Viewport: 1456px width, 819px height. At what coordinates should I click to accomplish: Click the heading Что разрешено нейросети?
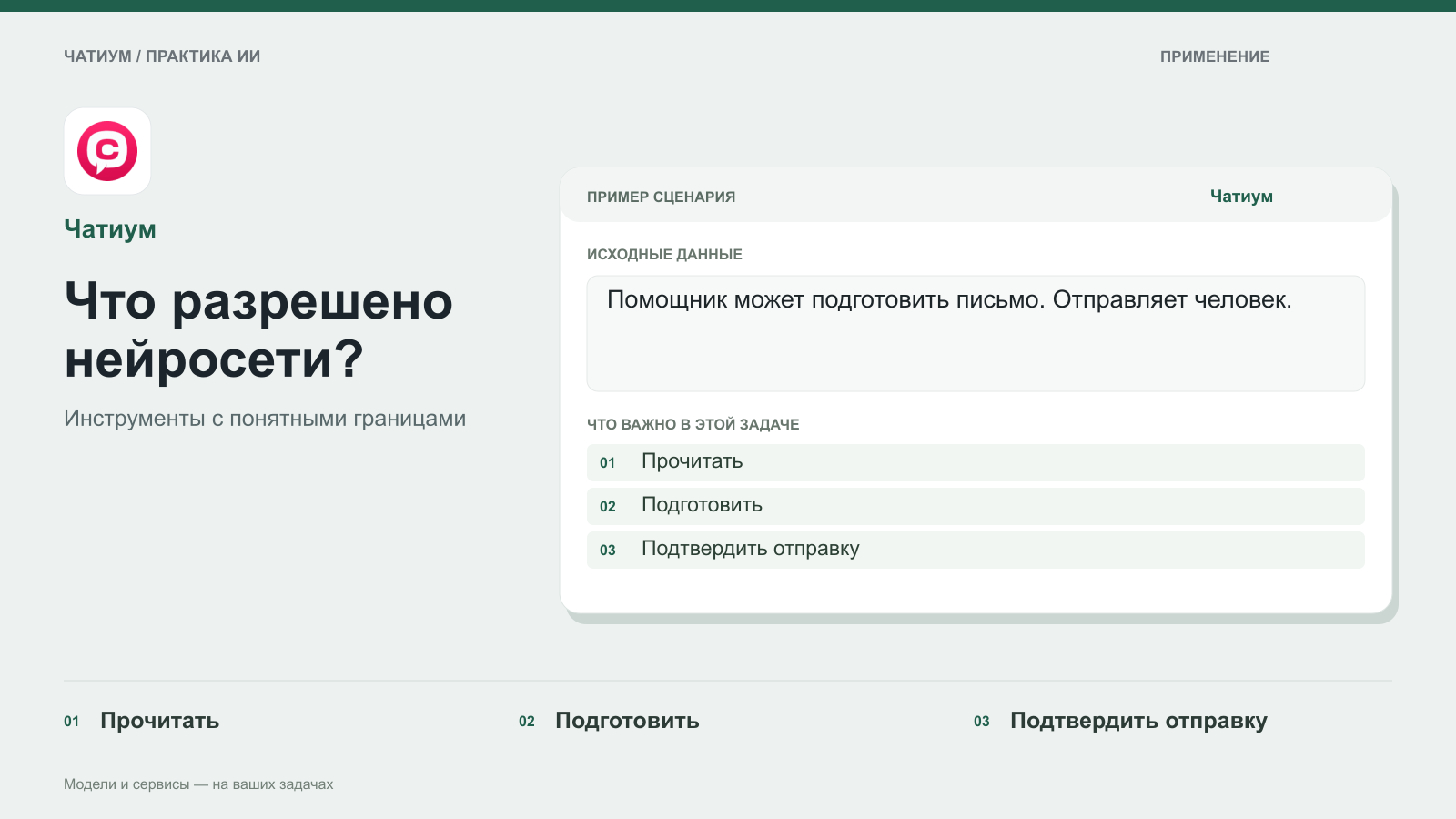259,329
